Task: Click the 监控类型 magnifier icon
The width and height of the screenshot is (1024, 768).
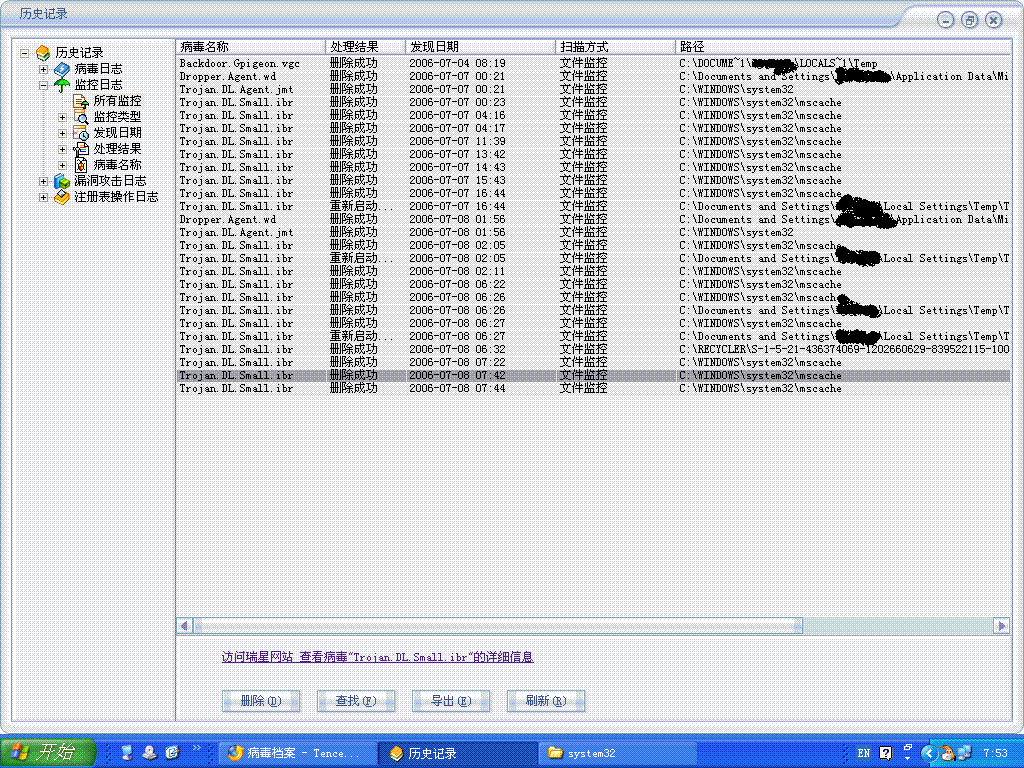Action: pos(81,117)
